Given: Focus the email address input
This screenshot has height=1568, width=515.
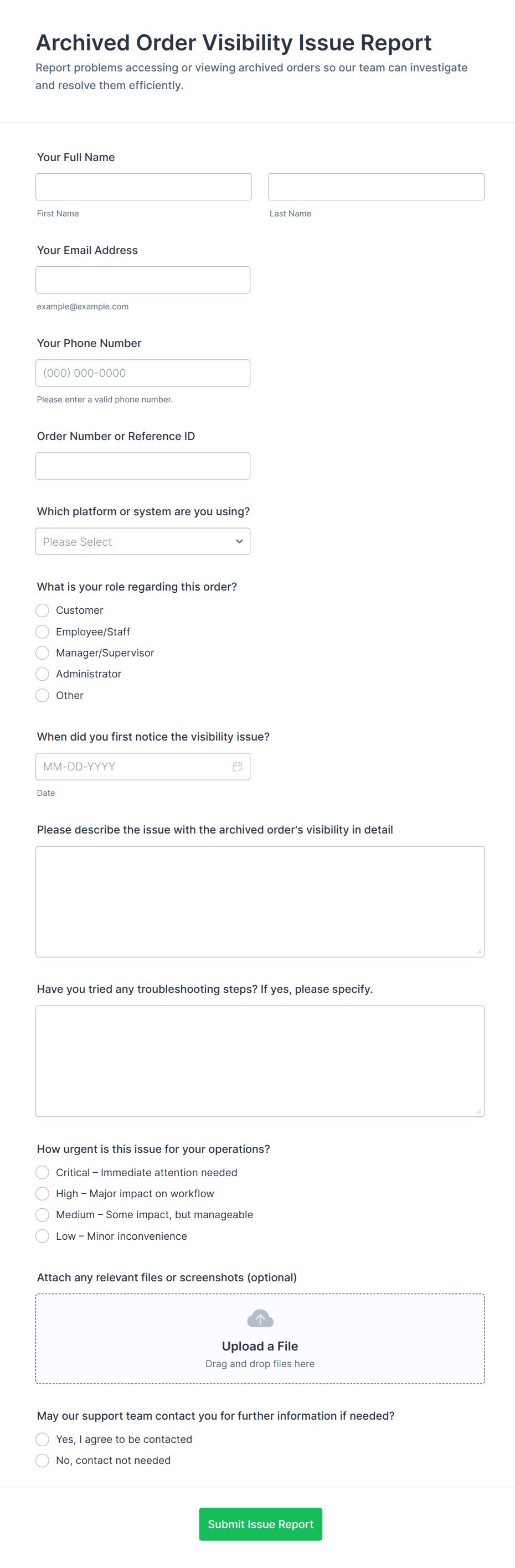Looking at the screenshot, I should pyautogui.click(x=143, y=280).
